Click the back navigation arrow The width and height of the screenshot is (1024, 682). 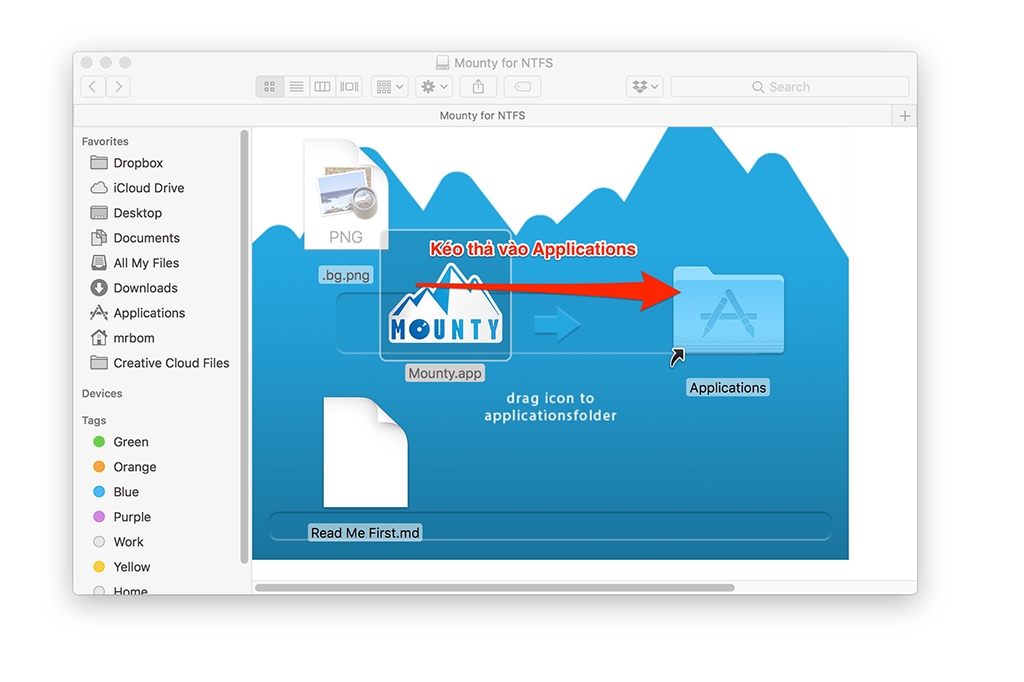92,86
